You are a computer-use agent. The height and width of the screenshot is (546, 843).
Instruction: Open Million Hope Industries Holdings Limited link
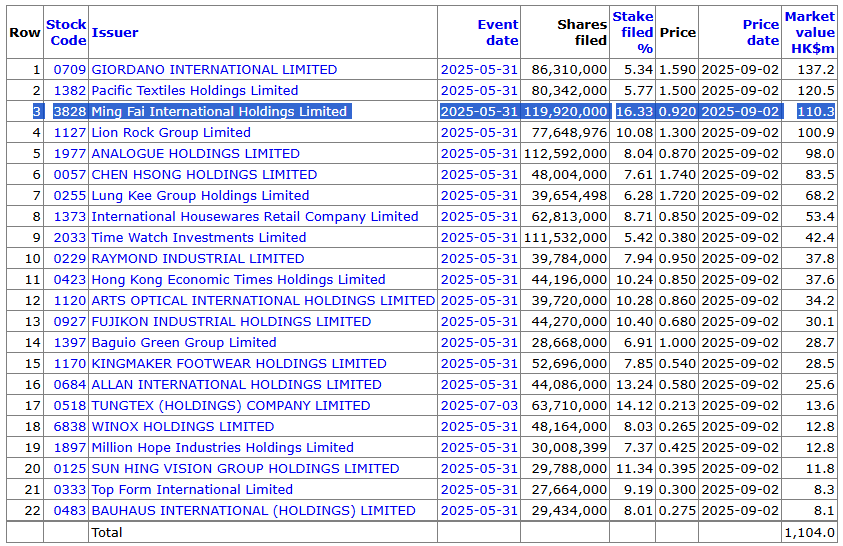tap(223, 447)
